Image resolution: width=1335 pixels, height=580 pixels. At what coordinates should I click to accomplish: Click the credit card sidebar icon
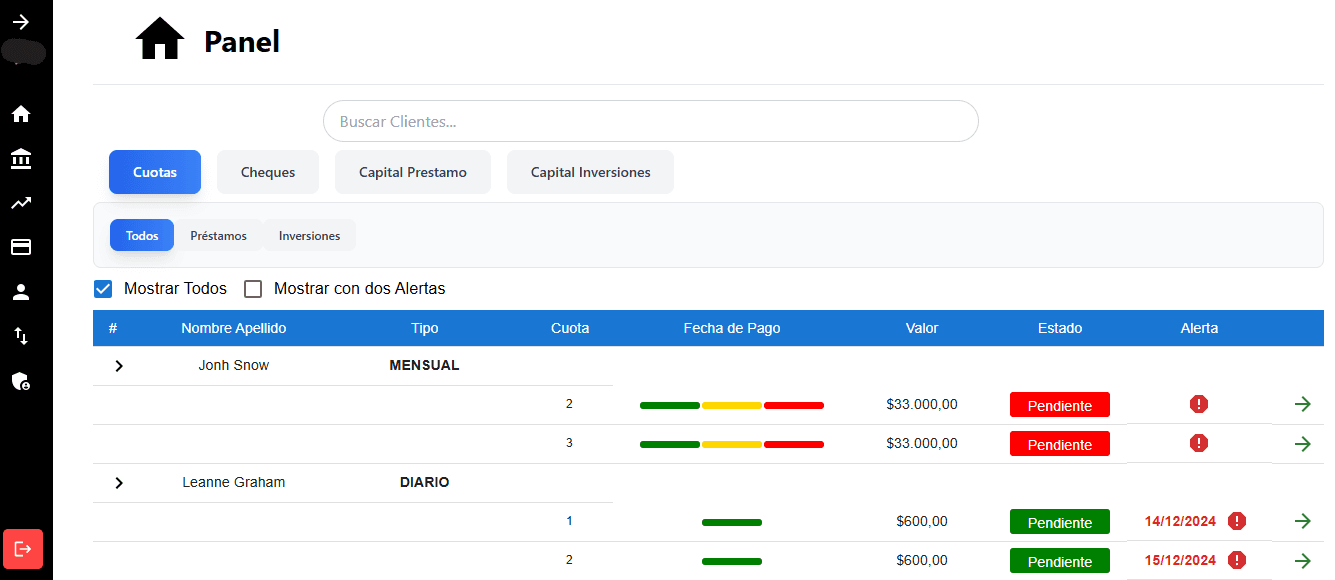click(x=21, y=247)
